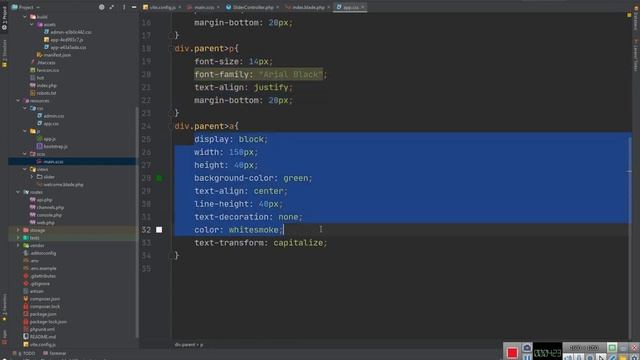Close the main.scss editor tab

click(218, 7)
